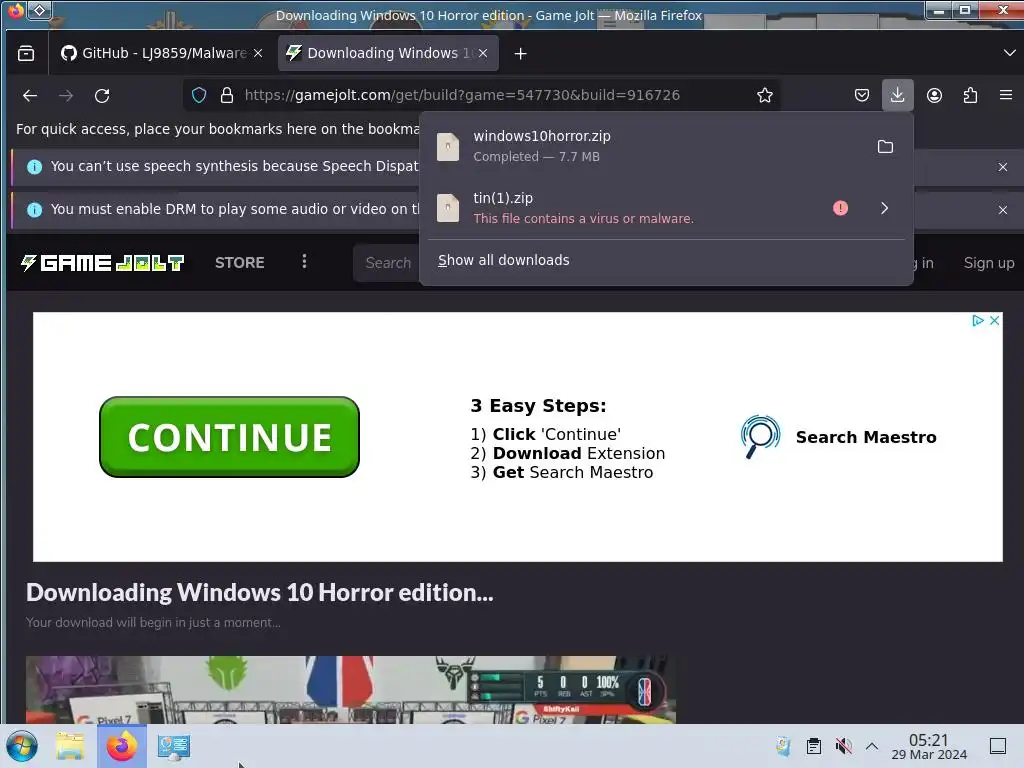This screenshot has height=768, width=1024.
Task: Close the GitHub tab
Action: coord(258,54)
